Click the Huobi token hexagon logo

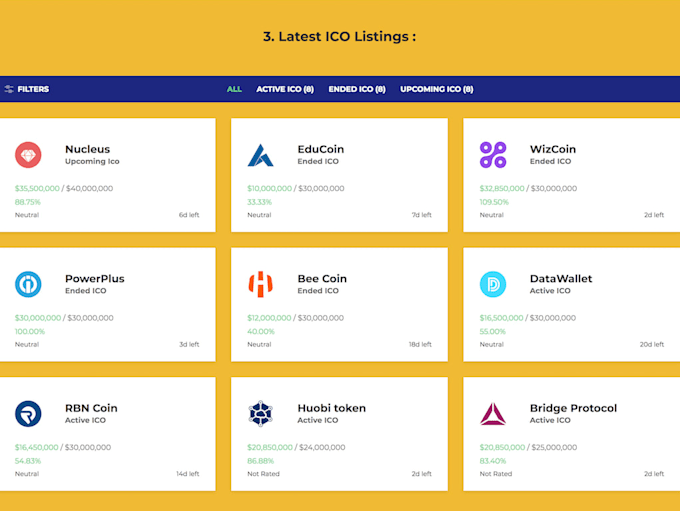261,413
